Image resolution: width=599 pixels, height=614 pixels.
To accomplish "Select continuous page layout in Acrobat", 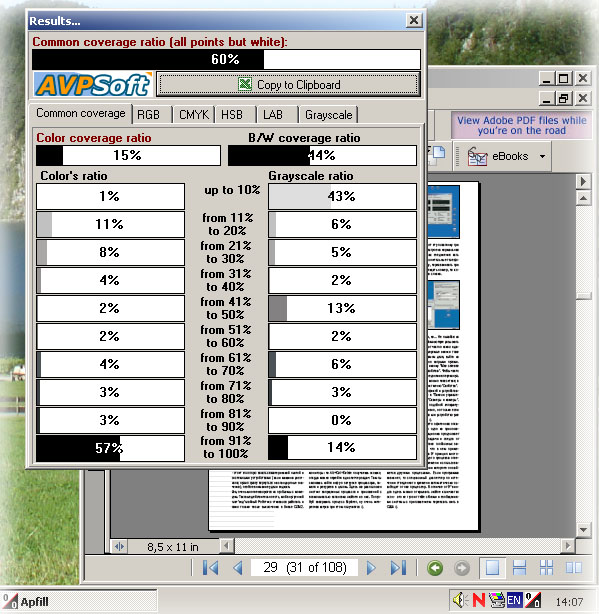I will (x=519, y=567).
